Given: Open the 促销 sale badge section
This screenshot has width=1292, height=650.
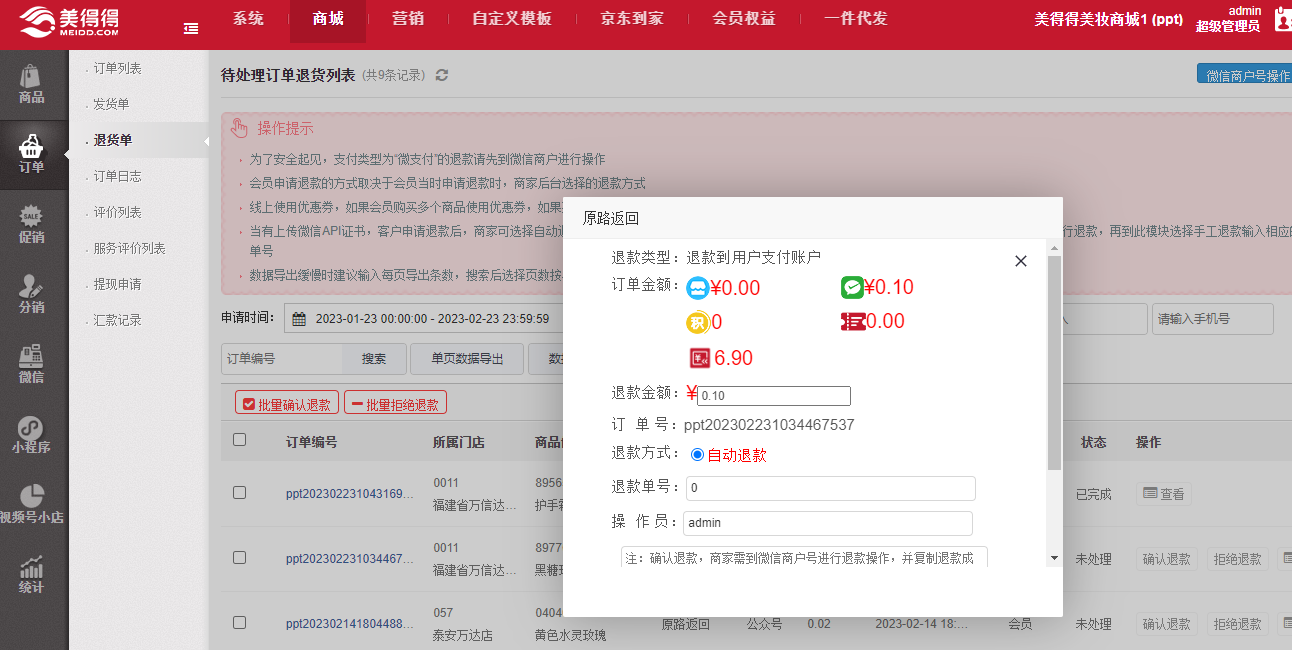Looking at the screenshot, I should [x=33, y=224].
